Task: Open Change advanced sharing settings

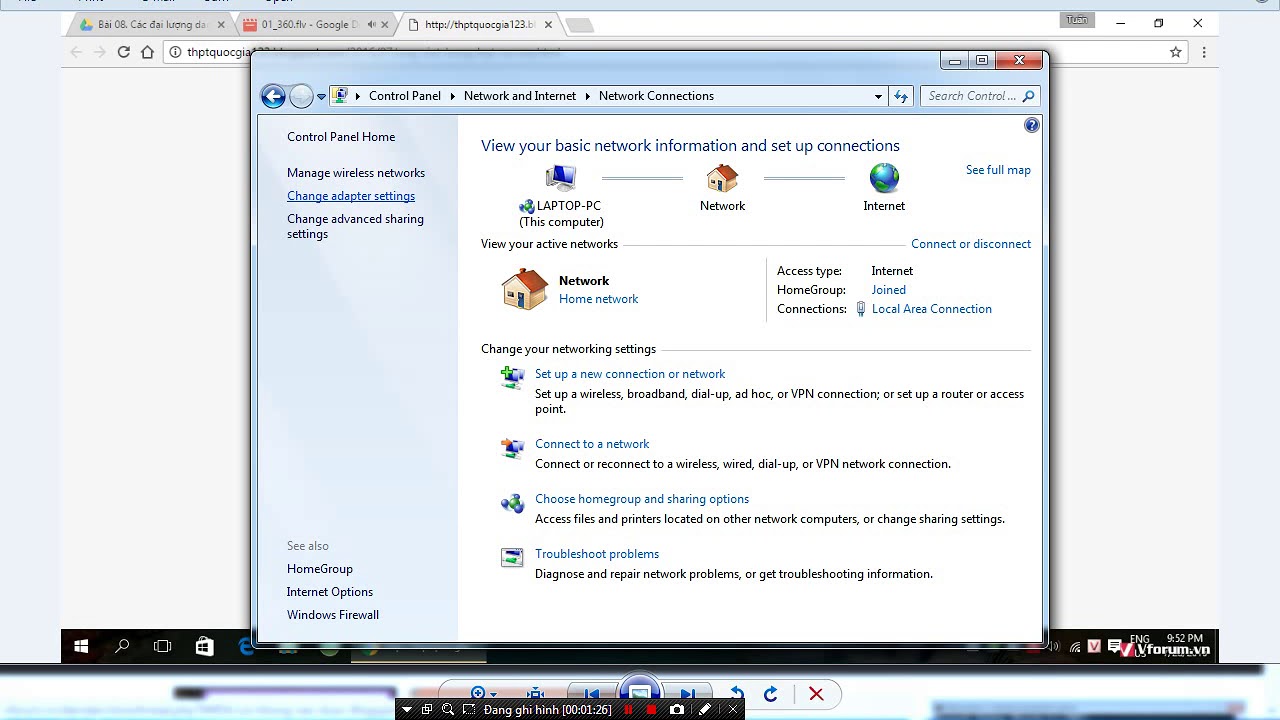Action: point(355,226)
